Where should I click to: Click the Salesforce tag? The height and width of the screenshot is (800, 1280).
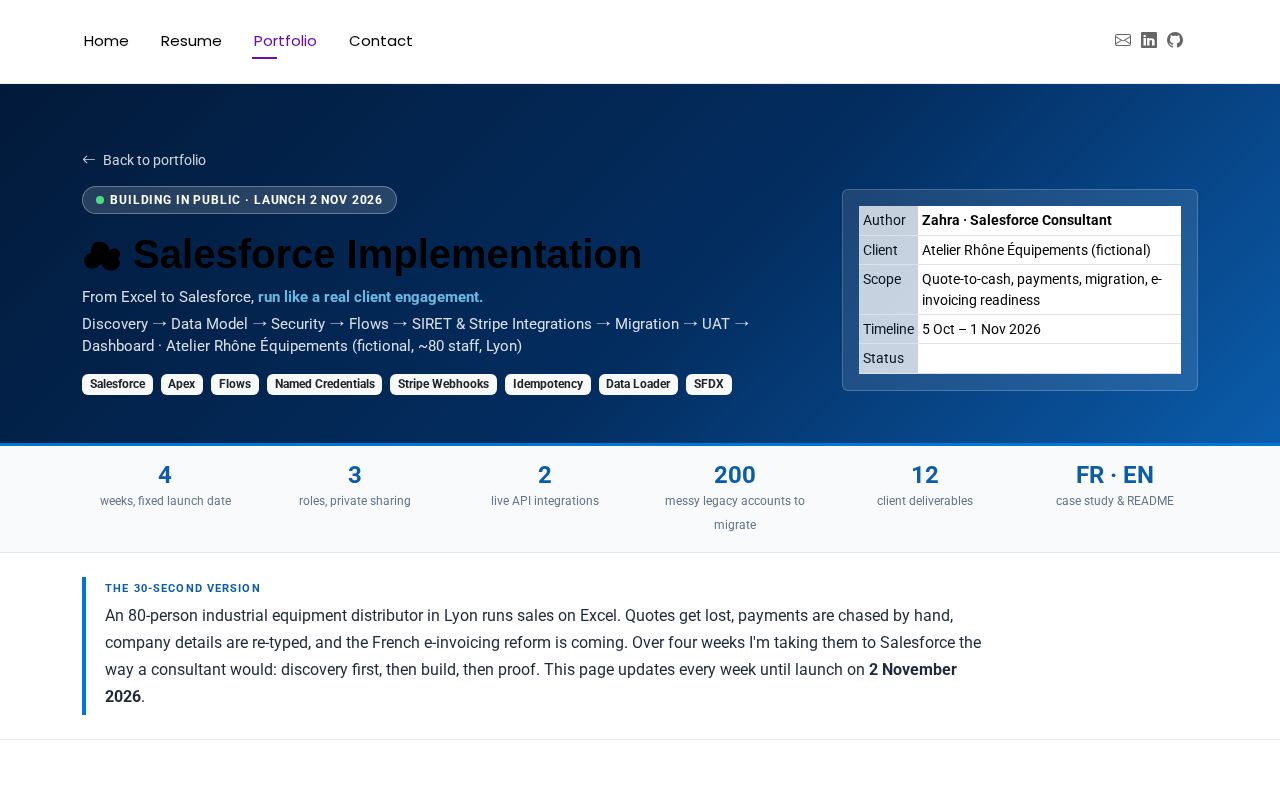pos(117,384)
